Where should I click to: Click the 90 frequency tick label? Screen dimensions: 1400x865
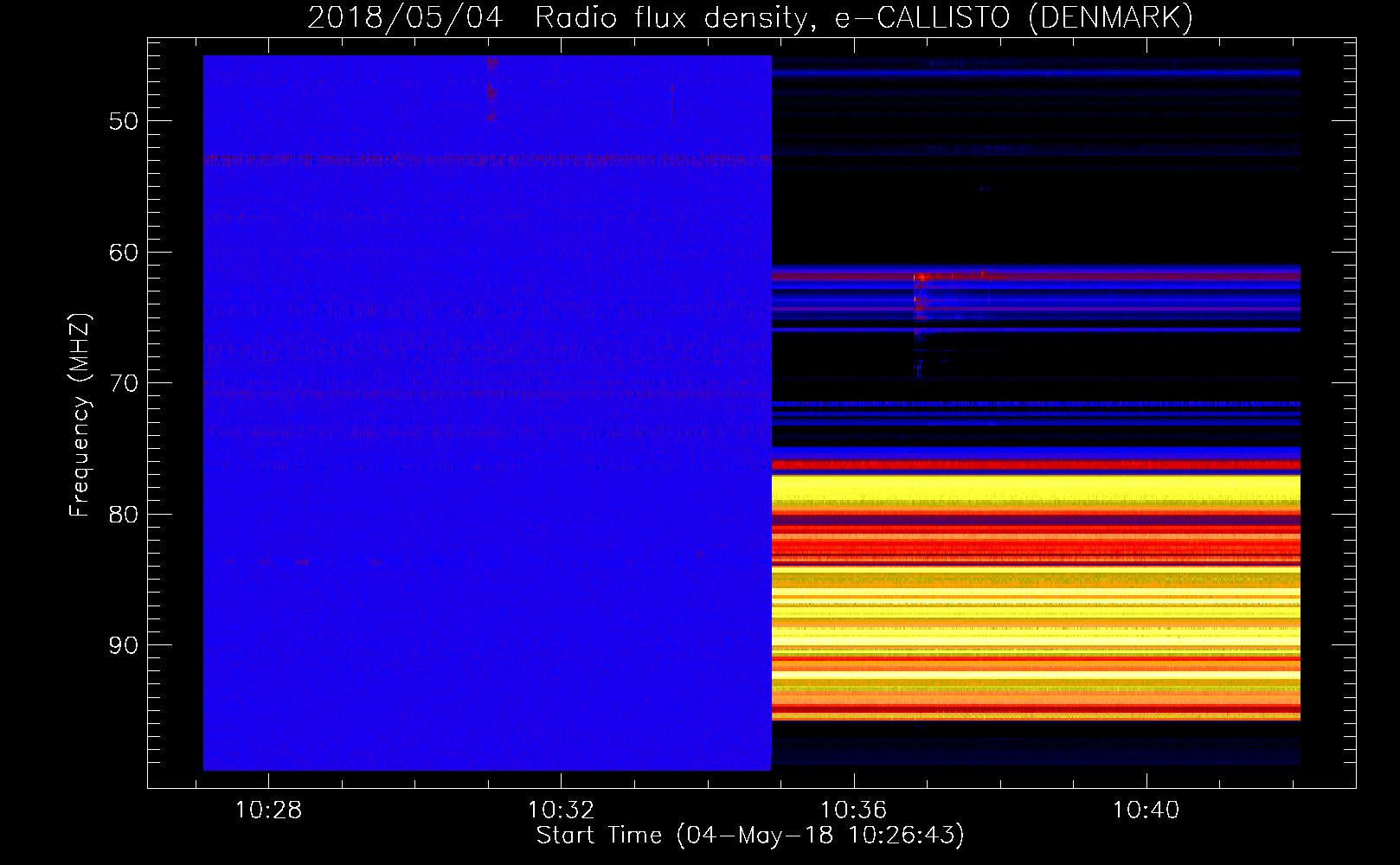tap(124, 645)
